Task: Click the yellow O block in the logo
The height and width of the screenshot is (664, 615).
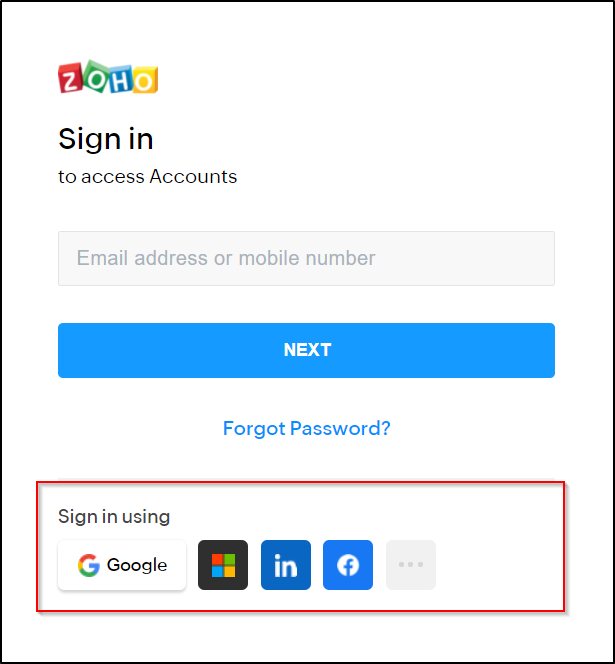Action: click(x=145, y=80)
